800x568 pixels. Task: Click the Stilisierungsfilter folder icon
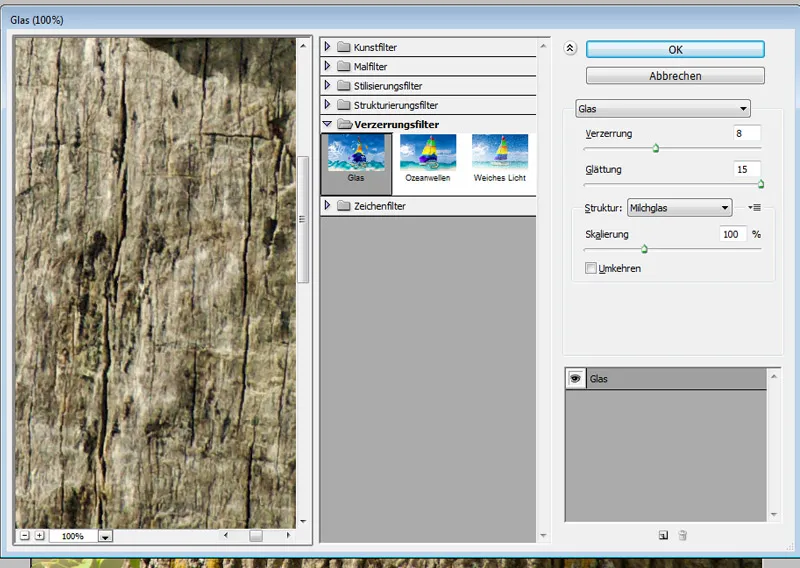pyautogui.click(x=344, y=86)
